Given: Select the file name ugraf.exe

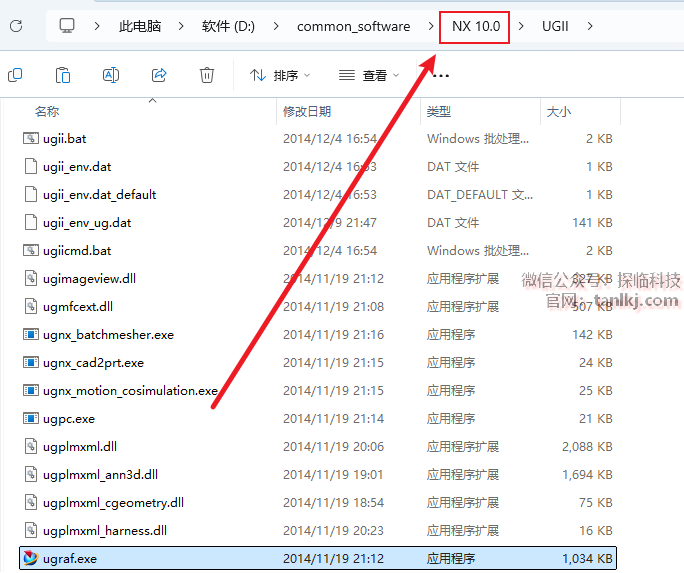Looking at the screenshot, I should click(x=70, y=559).
